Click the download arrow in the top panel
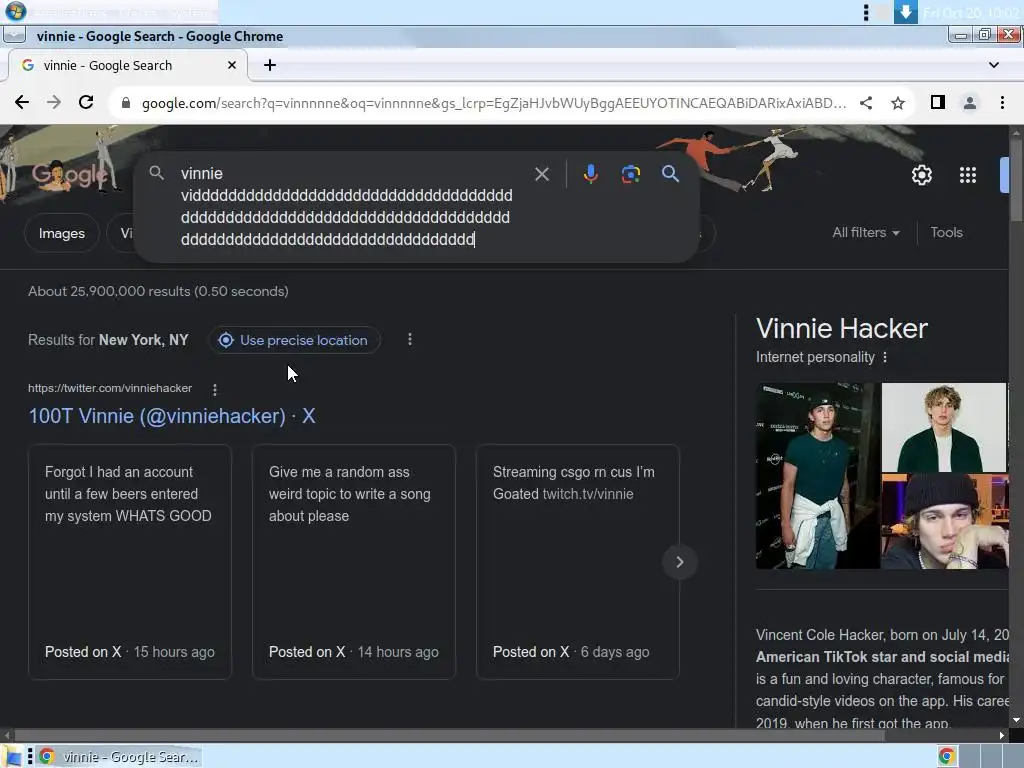Viewport: 1024px width, 768px height. point(905,12)
